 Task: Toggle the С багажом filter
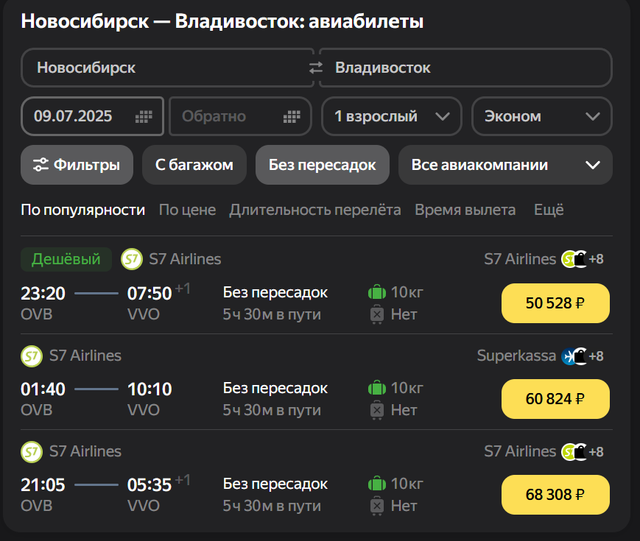[194, 165]
